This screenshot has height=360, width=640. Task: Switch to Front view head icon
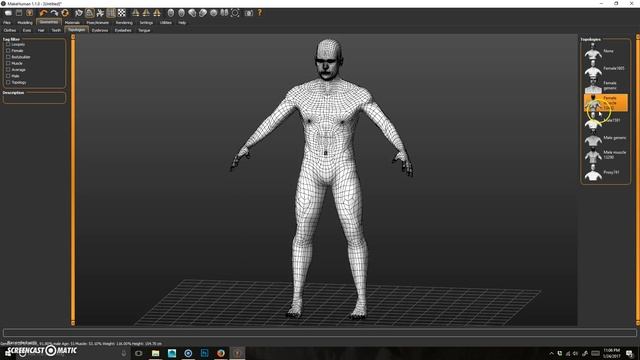coord(171,13)
